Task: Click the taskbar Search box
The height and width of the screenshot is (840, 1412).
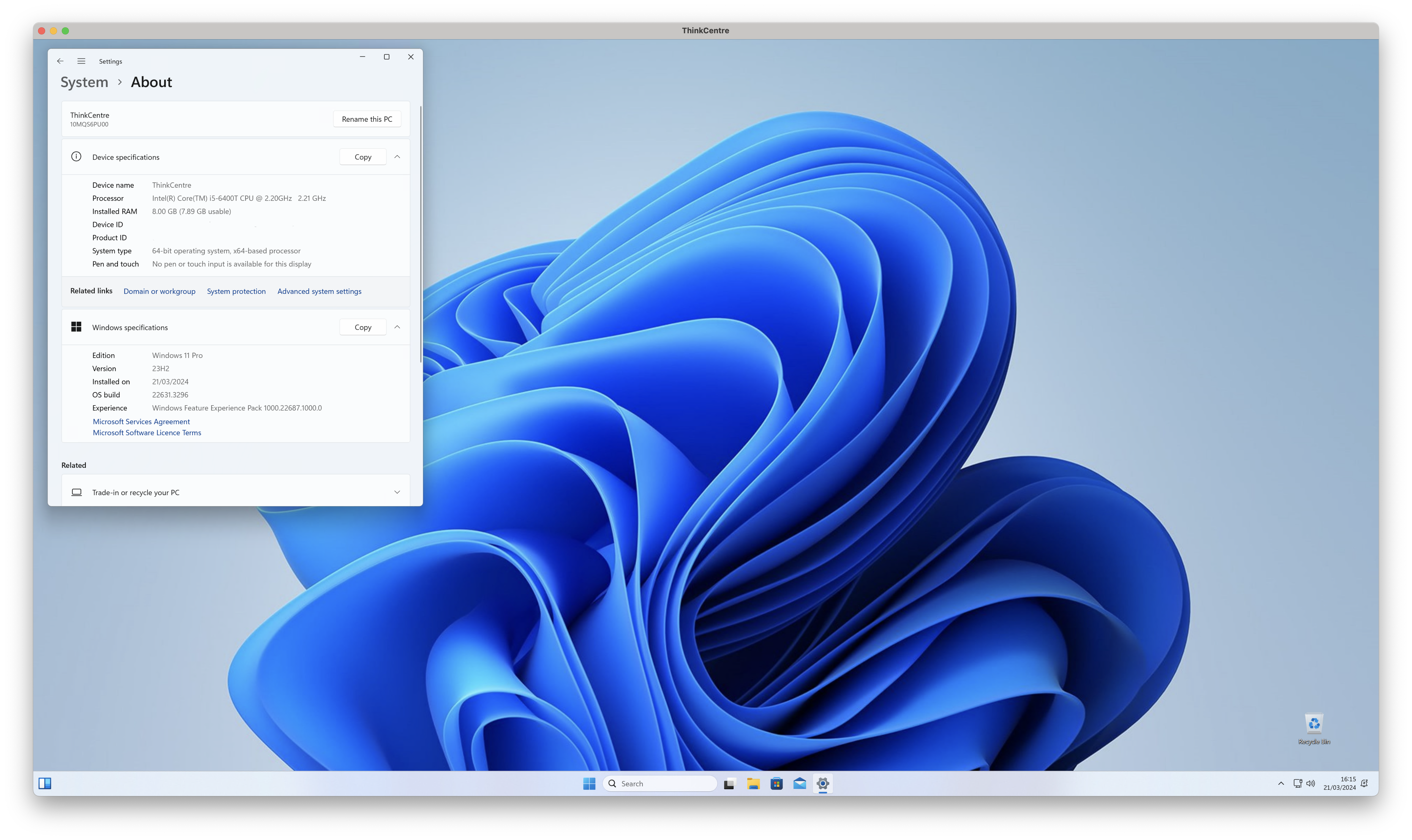Action: coord(660,783)
